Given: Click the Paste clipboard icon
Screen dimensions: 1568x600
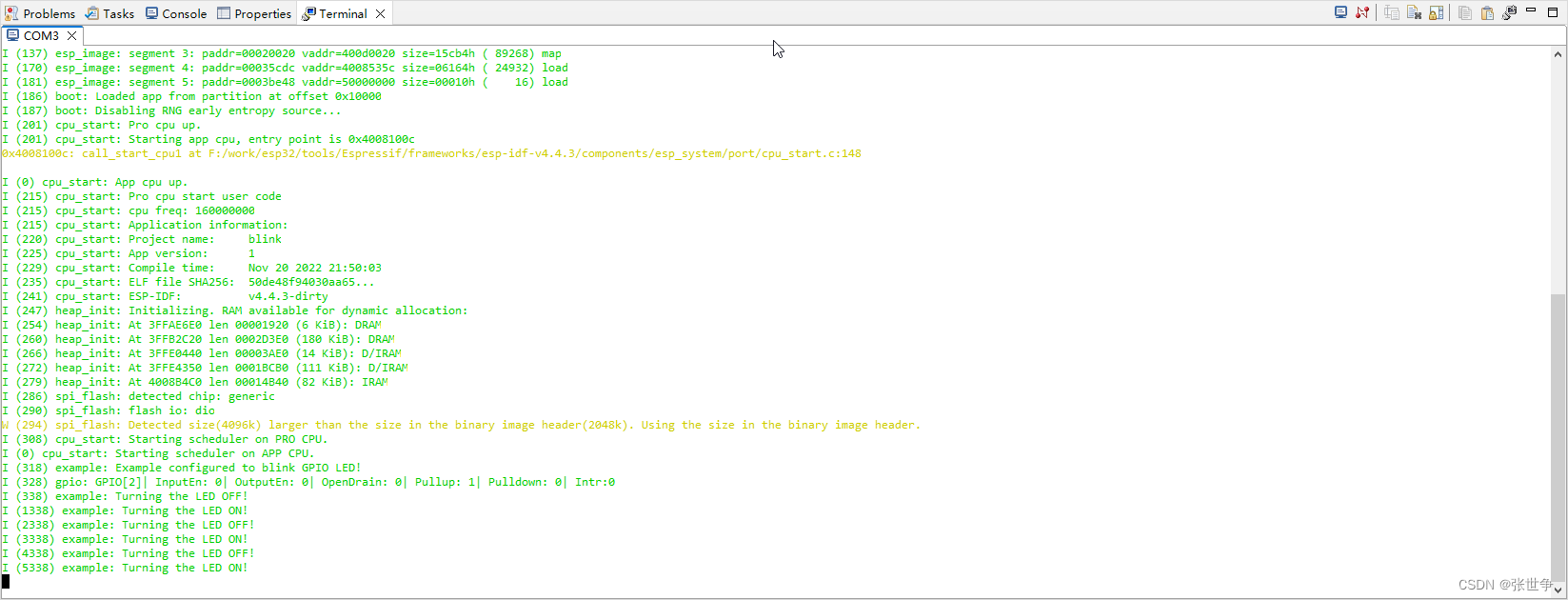Looking at the screenshot, I should (1487, 12).
